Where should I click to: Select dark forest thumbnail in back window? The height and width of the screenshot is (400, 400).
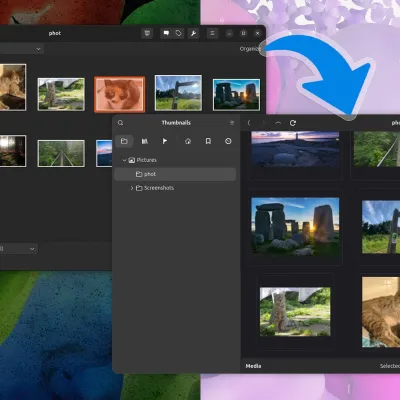(13, 151)
